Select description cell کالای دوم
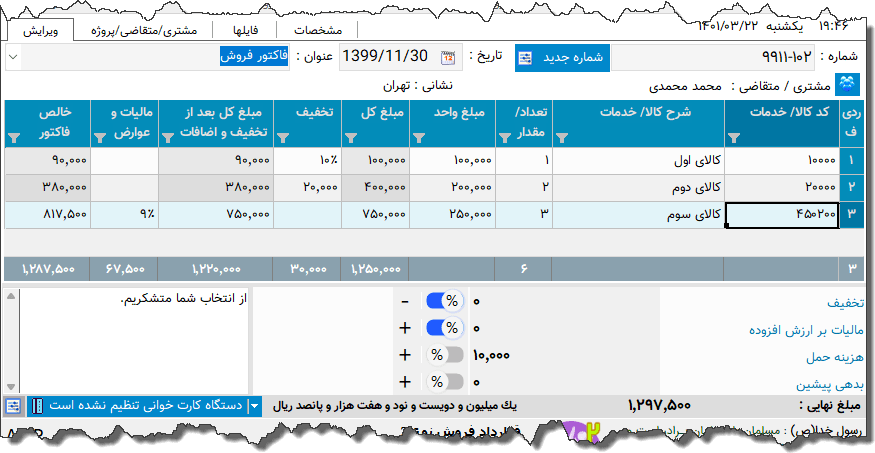Image resolution: width=875 pixels, height=453 pixels. pyautogui.click(x=638, y=187)
